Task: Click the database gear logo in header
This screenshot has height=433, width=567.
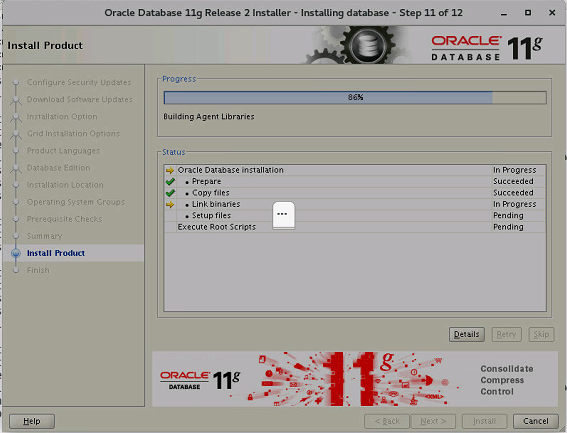Action: pos(368,46)
